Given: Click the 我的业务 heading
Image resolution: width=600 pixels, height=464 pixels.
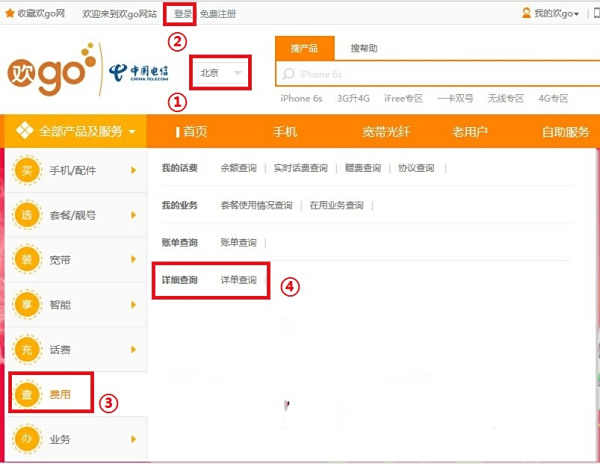Looking at the screenshot, I should coord(179,205).
